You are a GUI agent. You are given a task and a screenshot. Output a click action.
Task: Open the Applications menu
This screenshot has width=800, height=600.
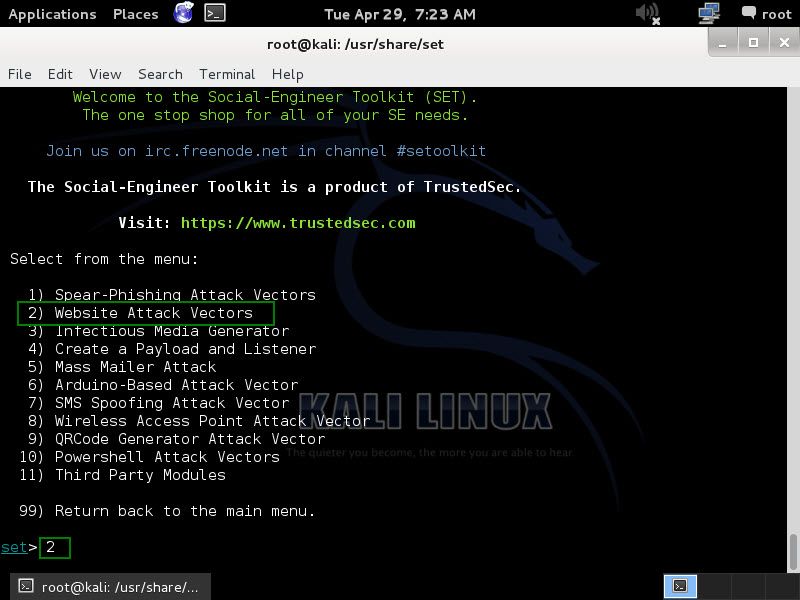point(52,14)
